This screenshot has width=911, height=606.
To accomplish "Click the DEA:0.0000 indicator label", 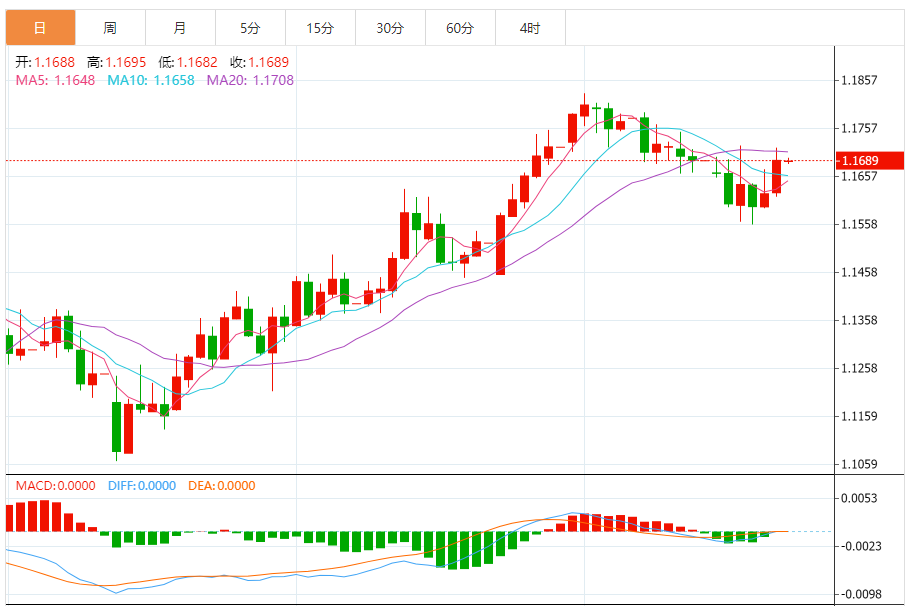I will pos(221,486).
